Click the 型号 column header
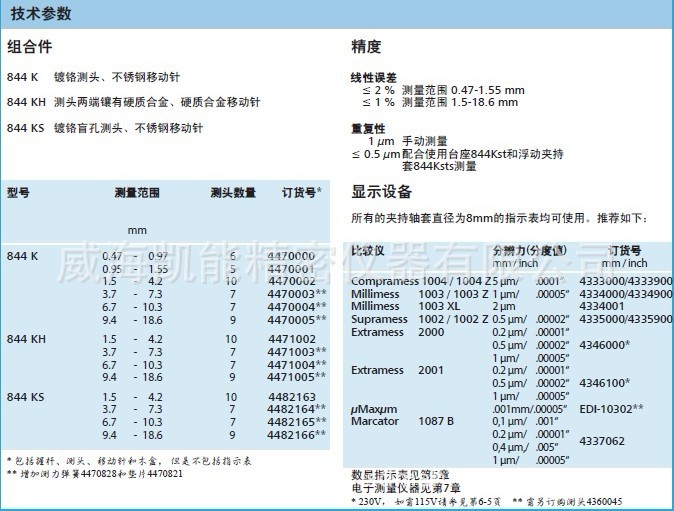This screenshot has width=674, height=511. [18, 193]
